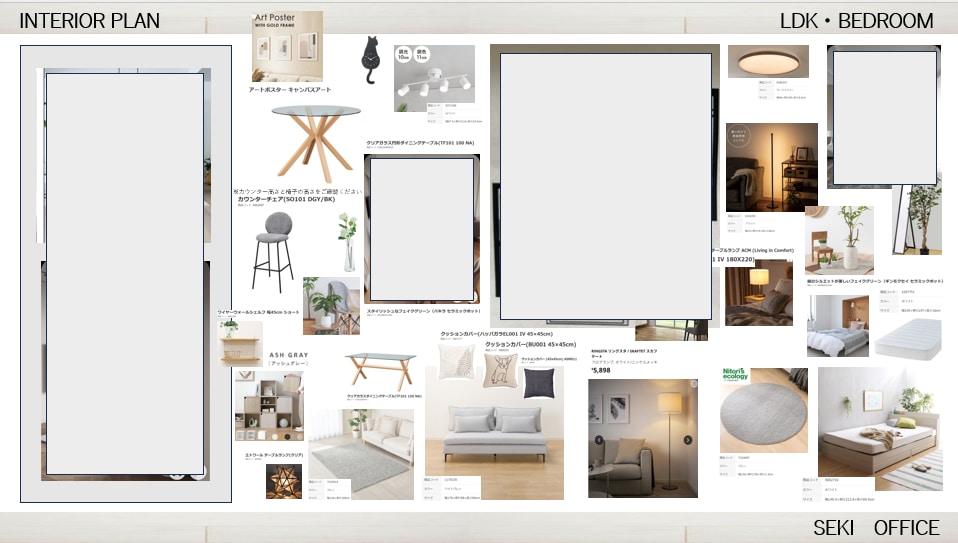Select the white flower vase image

pos(348,242)
